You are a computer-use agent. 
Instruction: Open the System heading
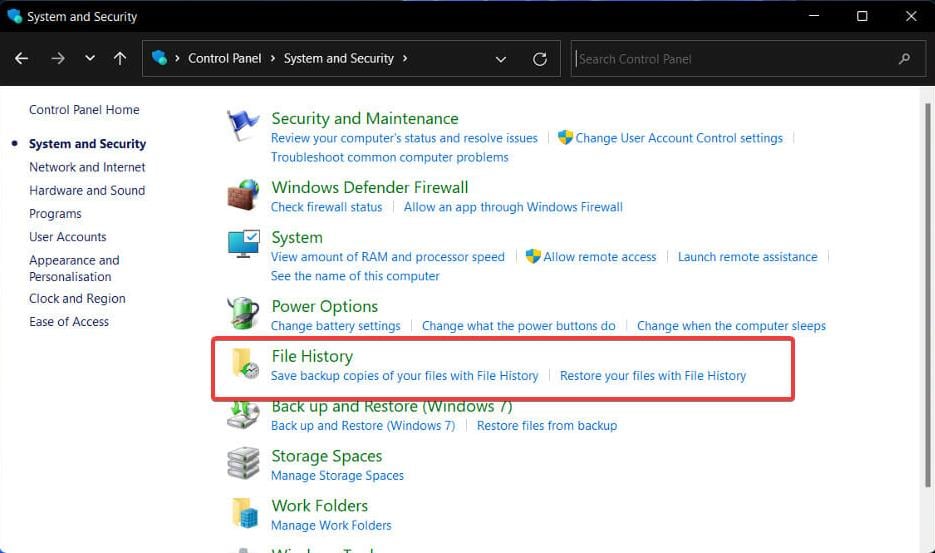pos(297,237)
